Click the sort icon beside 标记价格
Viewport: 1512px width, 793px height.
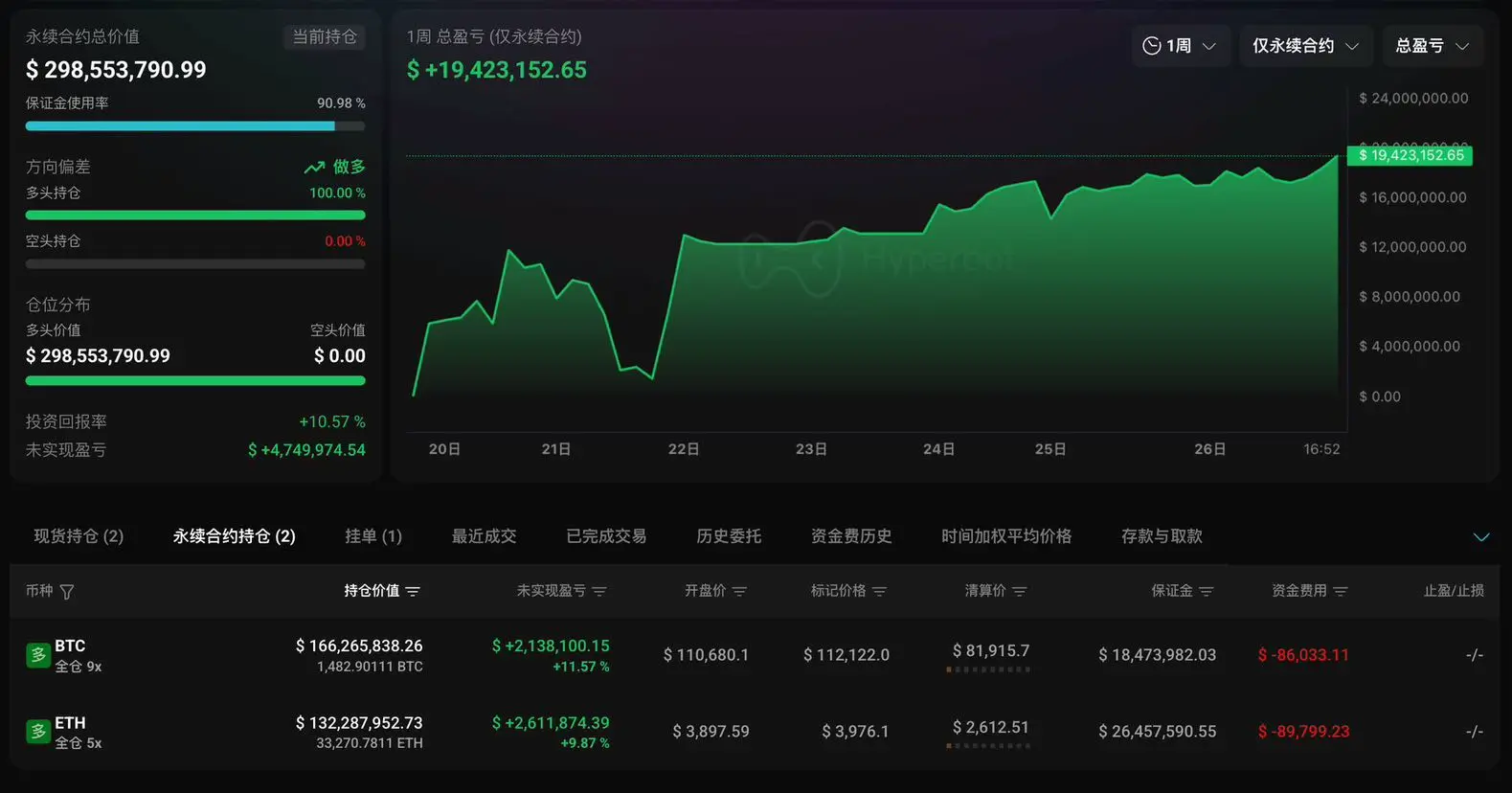pos(880,592)
